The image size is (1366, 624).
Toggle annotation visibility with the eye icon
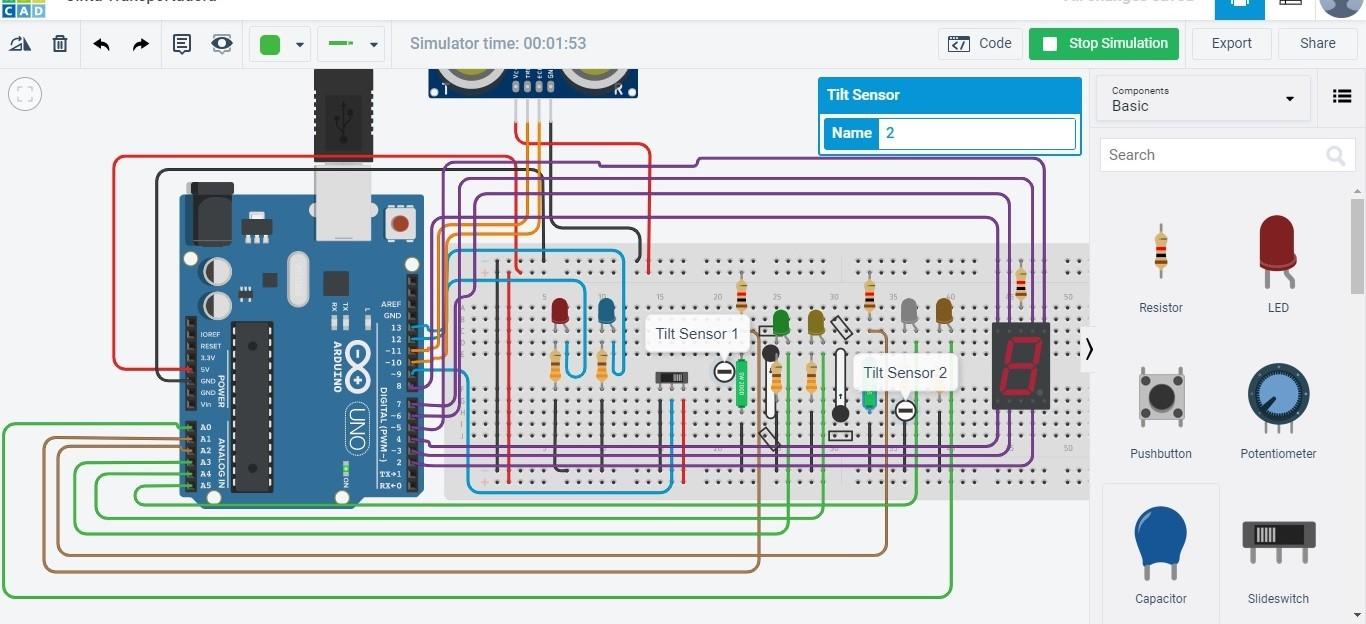tap(221, 43)
